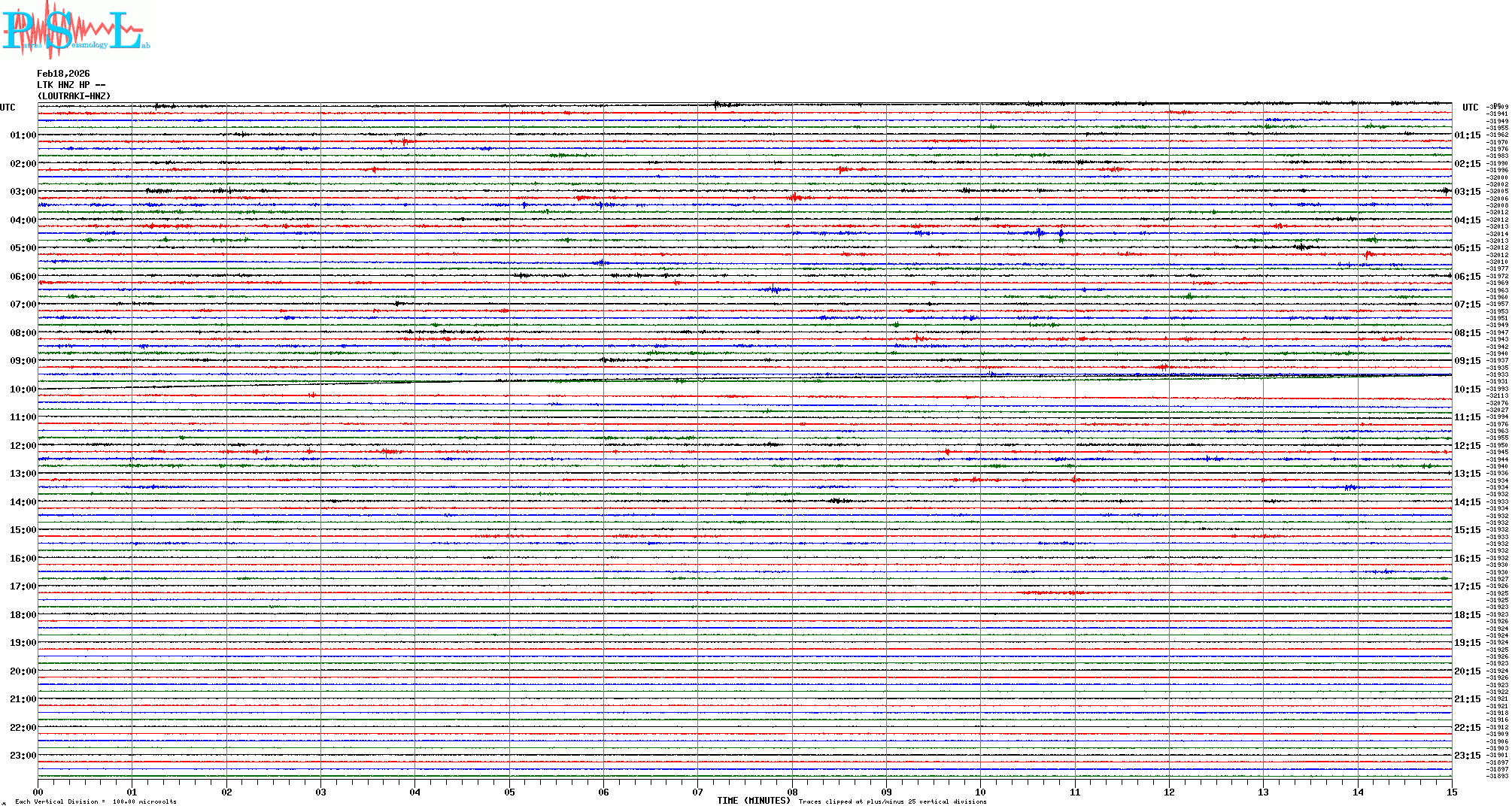Image resolution: width=1512 pixels, height=812 pixels.
Task: Click the Each Vertical Division scale note
Action: (x=96, y=801)
